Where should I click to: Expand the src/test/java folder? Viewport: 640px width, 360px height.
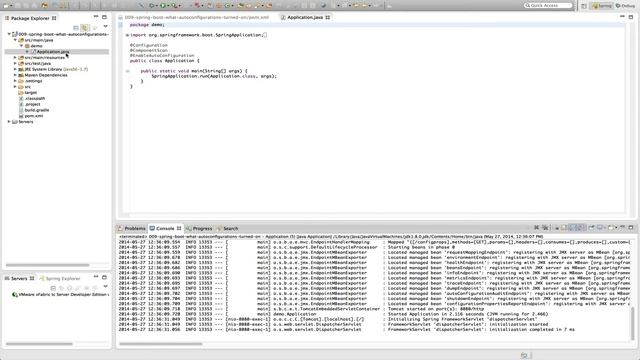coord(15,63)
